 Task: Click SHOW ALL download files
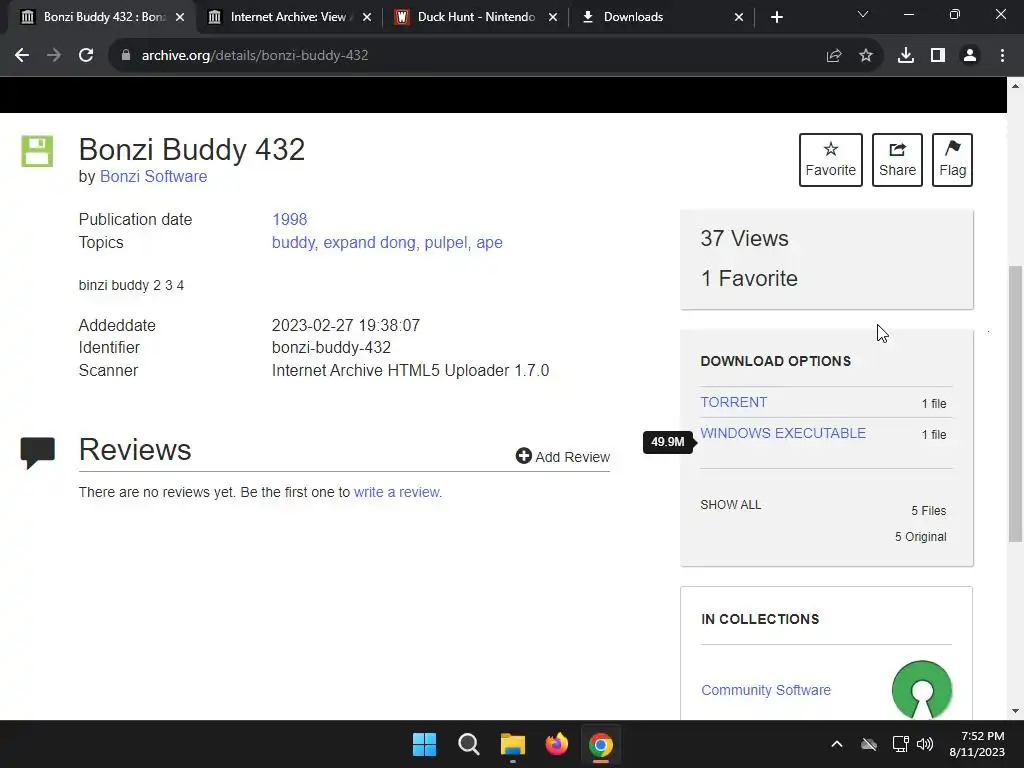click(730, 505)
